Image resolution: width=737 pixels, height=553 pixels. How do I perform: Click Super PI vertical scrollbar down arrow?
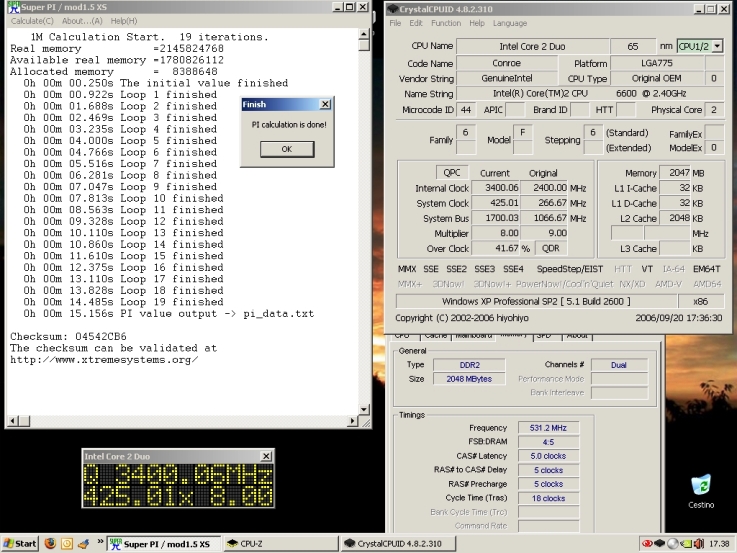[x=364, y=409]
